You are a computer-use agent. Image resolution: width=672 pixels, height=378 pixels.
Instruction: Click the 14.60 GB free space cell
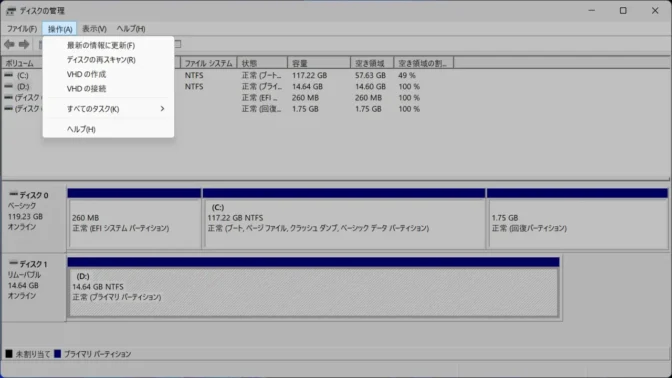tap(370, 86)
